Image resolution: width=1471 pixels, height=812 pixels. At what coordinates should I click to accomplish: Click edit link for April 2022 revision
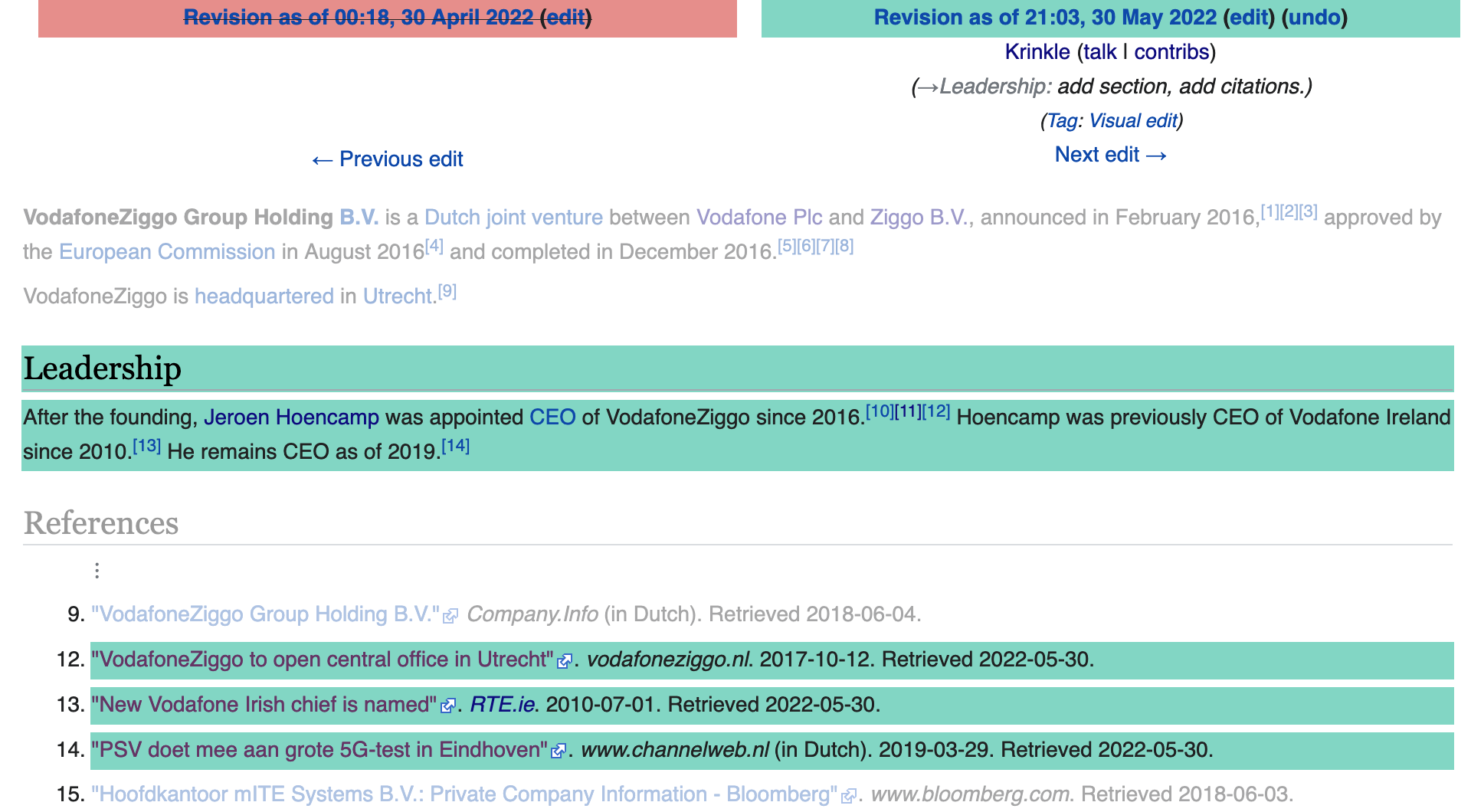click(x=565, y=17)
